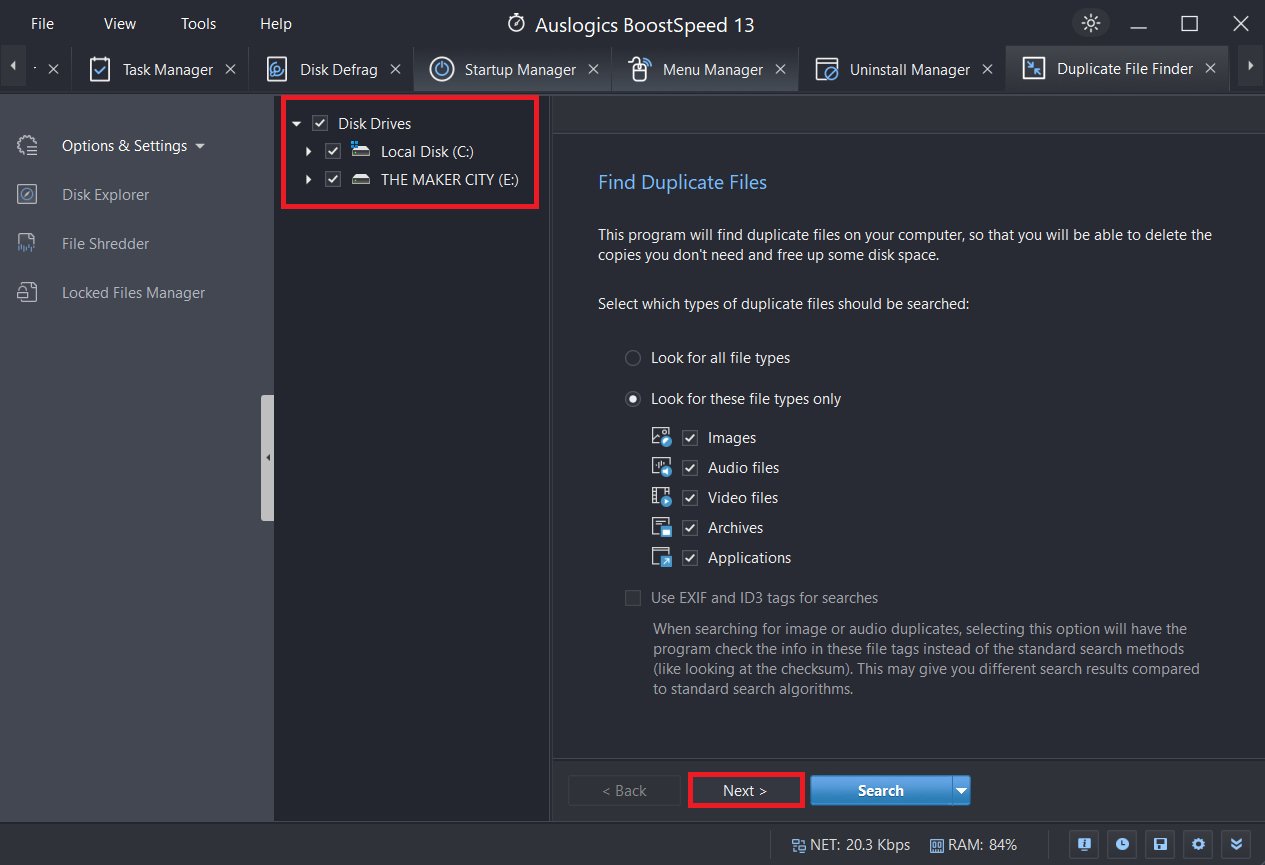The image size is (1265, 865).
Task: Open the File menu
Action: [42, 23]
